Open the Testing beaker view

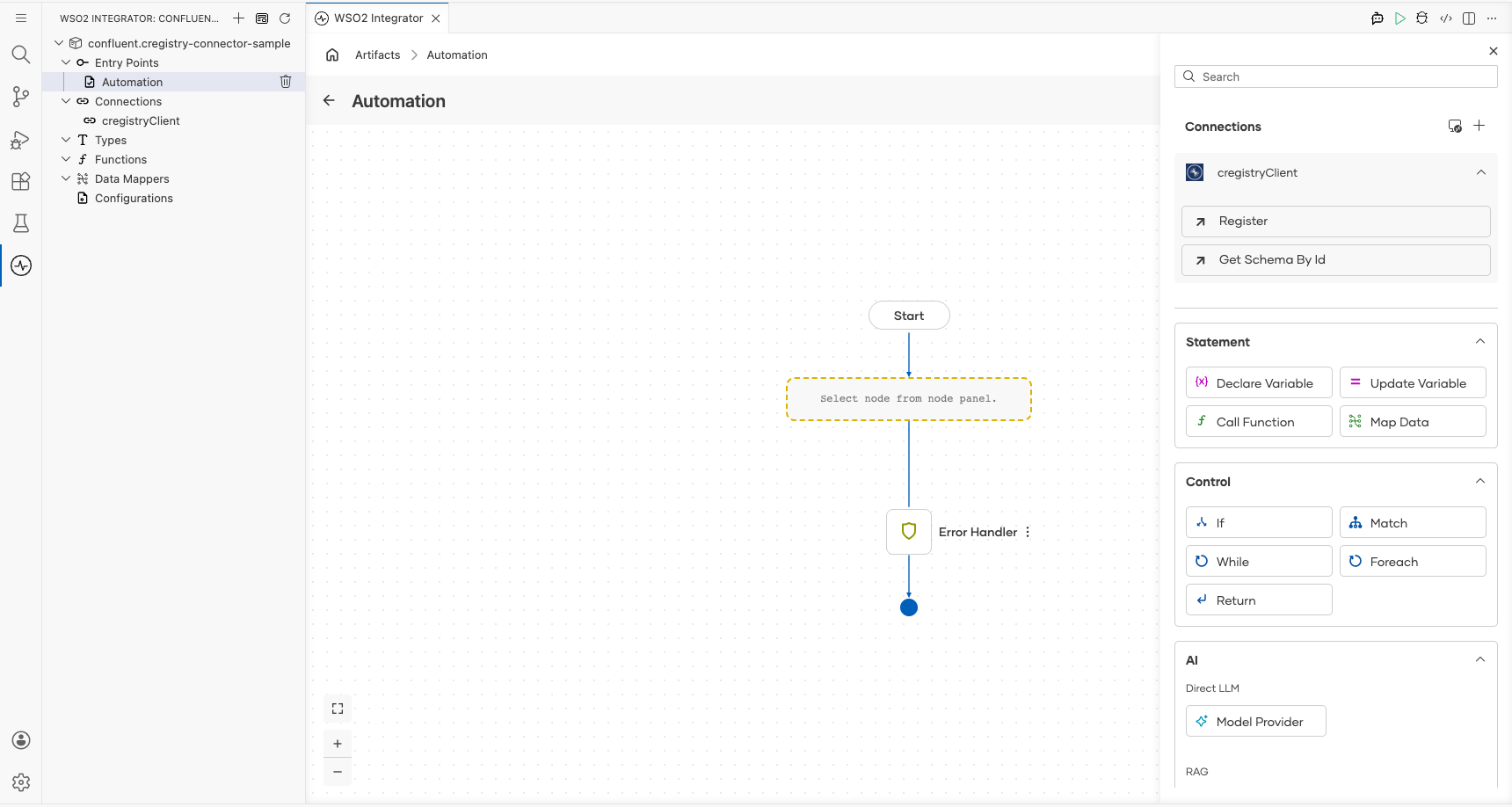point(21,223)
